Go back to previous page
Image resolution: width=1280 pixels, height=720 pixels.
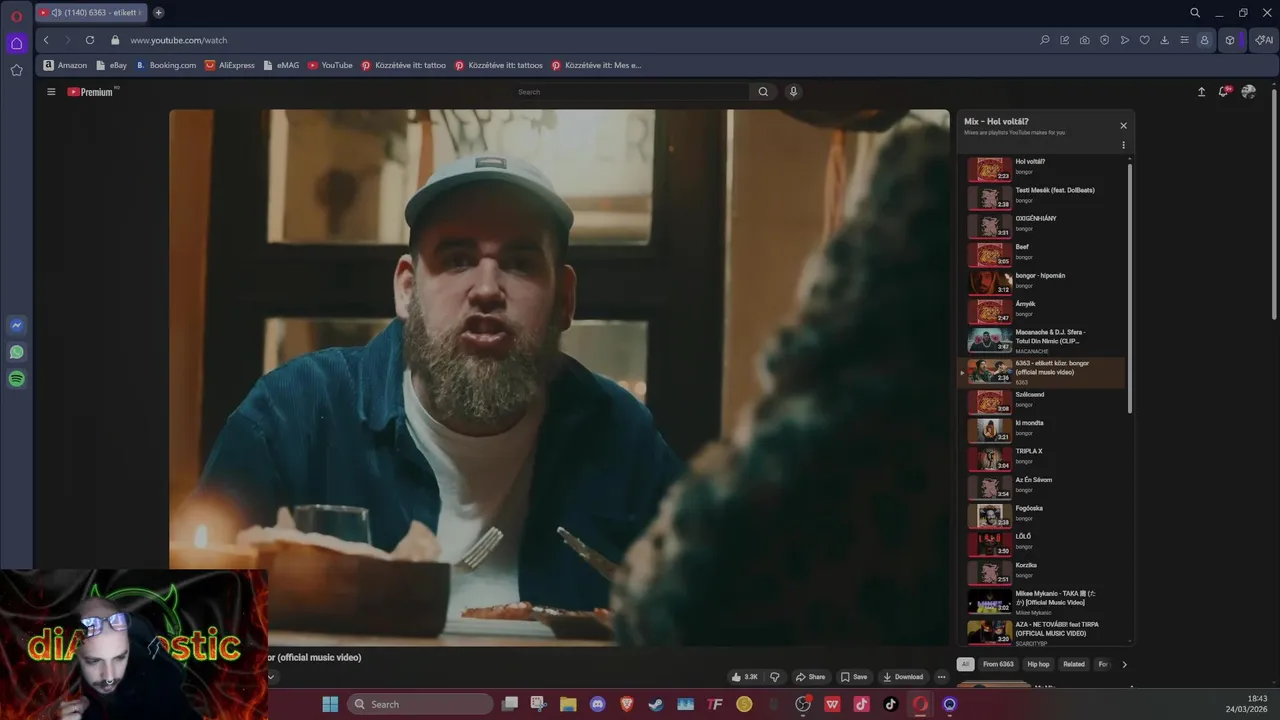[x=46, y=40]
